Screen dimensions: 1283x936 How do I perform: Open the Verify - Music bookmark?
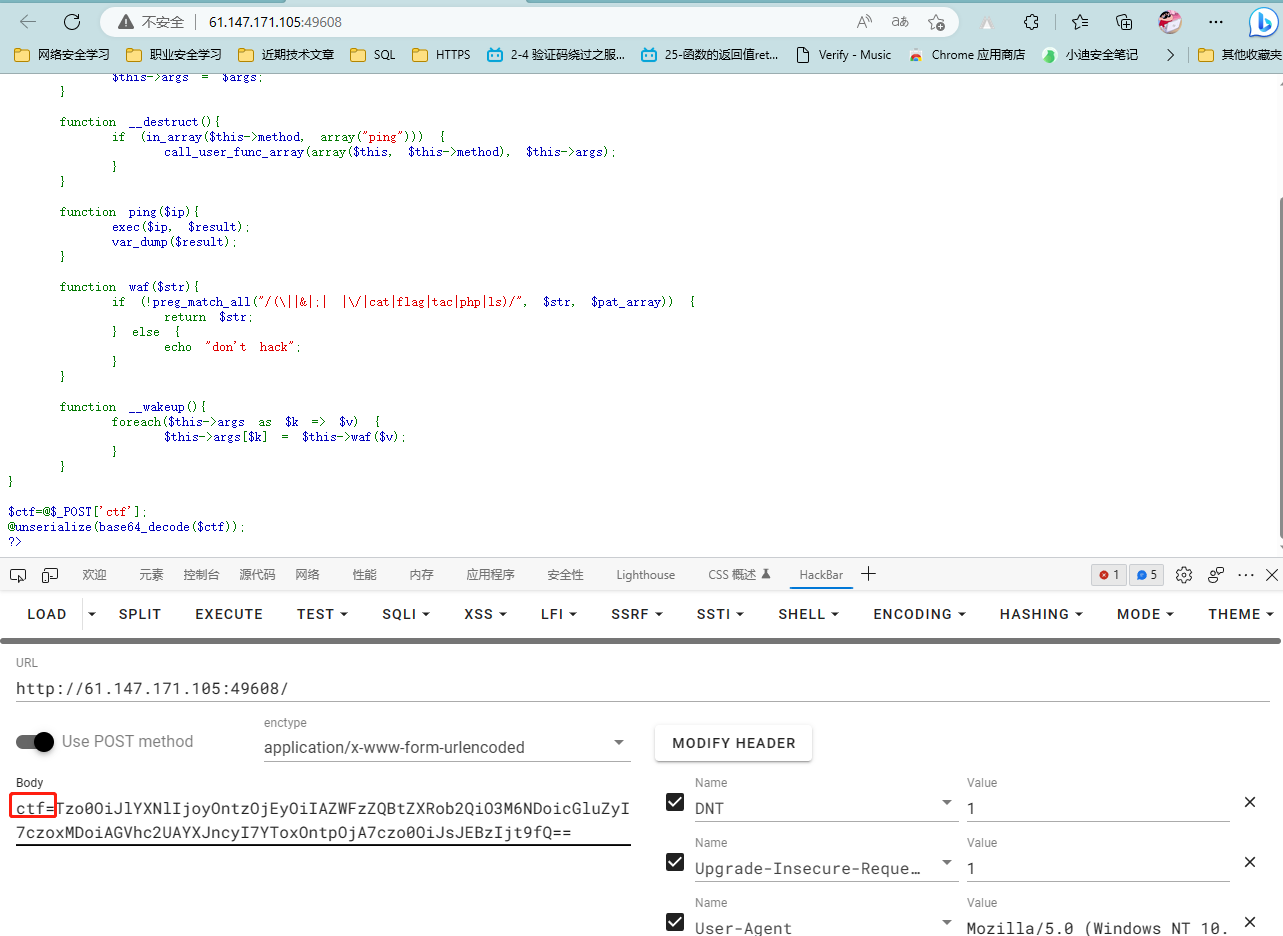click(x=843, y=55)
